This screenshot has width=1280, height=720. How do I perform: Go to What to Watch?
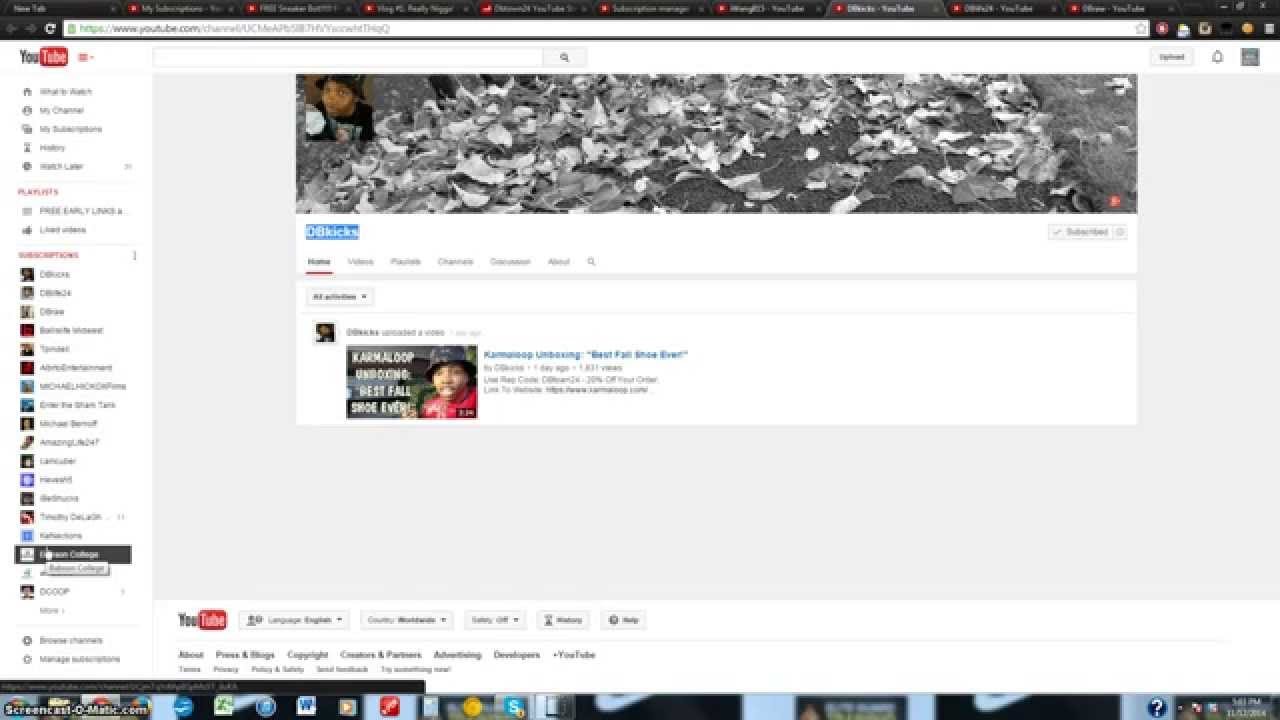tap(65, 91)
